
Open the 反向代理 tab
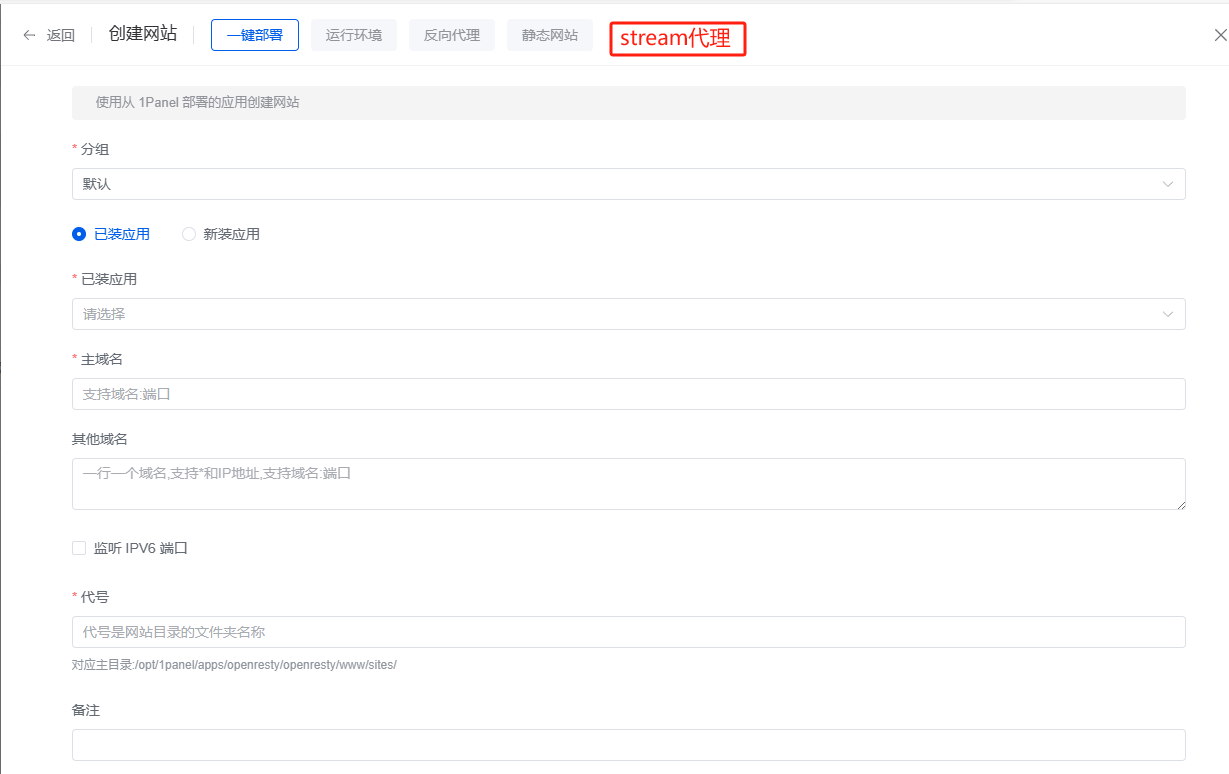pyautogui.click(x=452, y=35)
